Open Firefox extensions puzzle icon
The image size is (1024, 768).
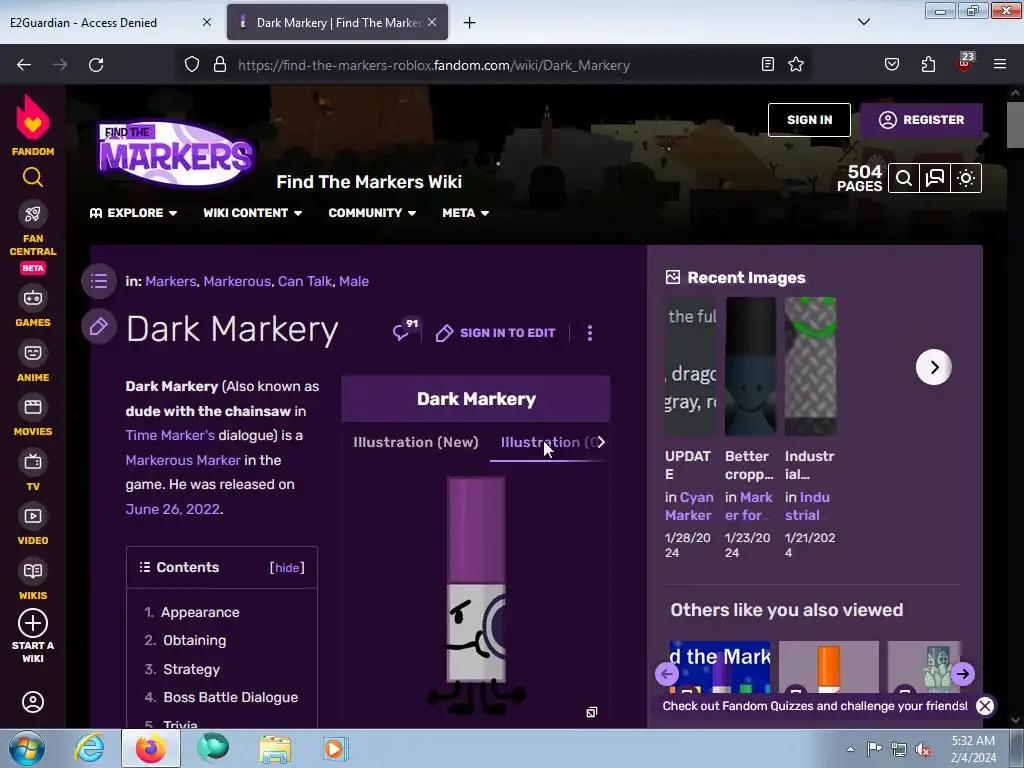click(x=928, y=65)
